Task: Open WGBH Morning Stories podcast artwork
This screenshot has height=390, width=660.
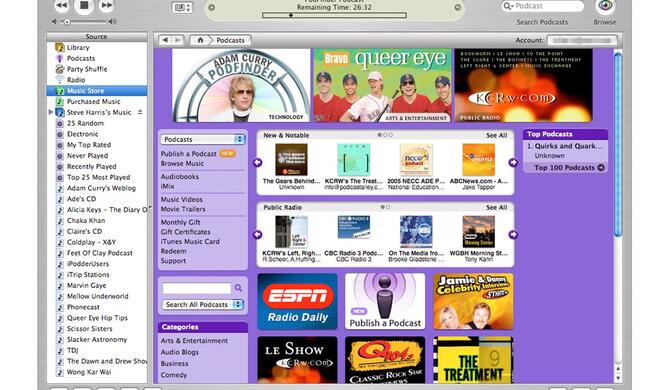Action: (x=479, y=232)
